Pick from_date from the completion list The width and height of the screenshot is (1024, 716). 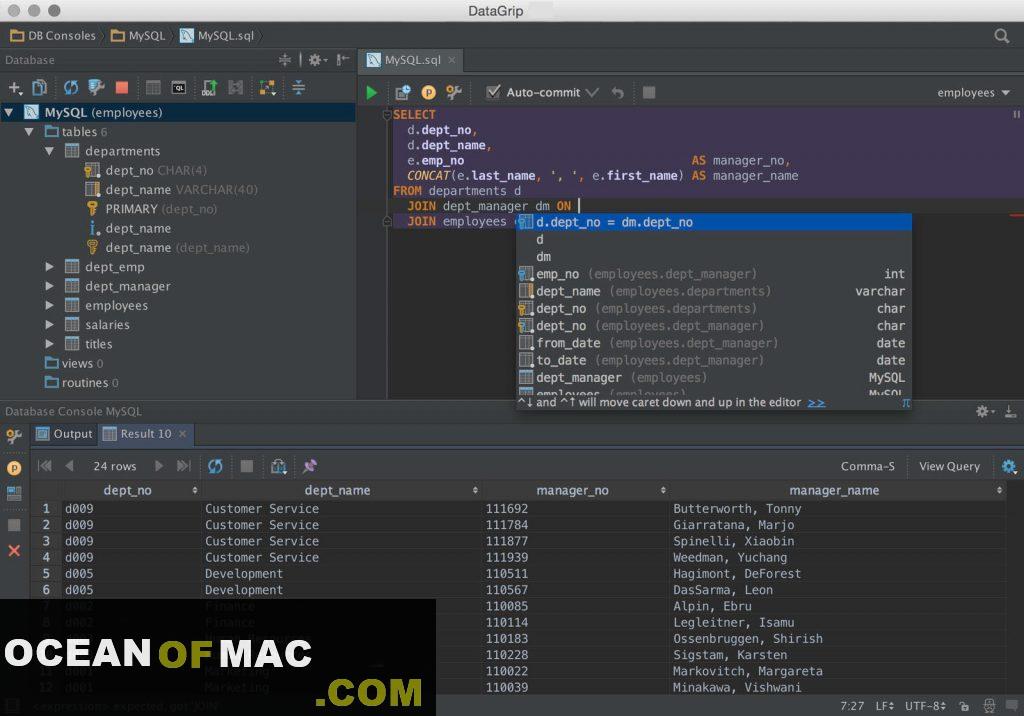point(714,343)
